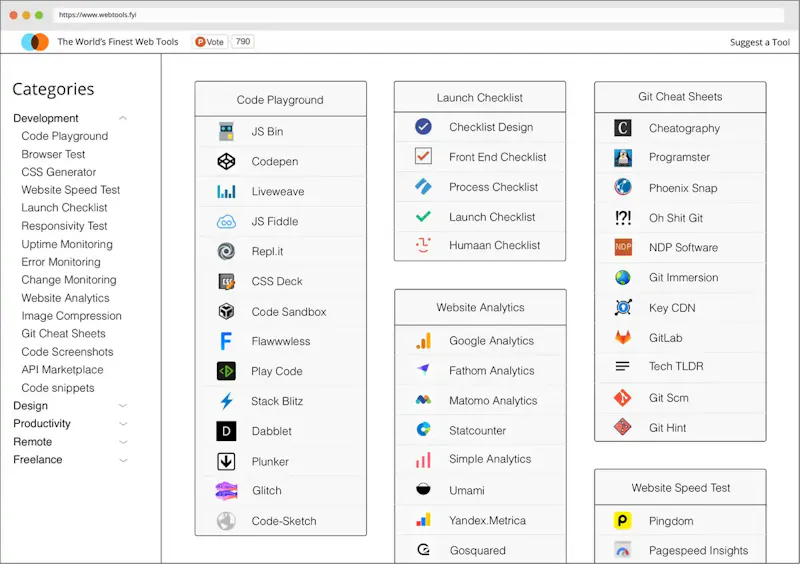This screenshot has width=800, height=564.
Task: Click the Website Analytics card header
Action: (480, 307)
